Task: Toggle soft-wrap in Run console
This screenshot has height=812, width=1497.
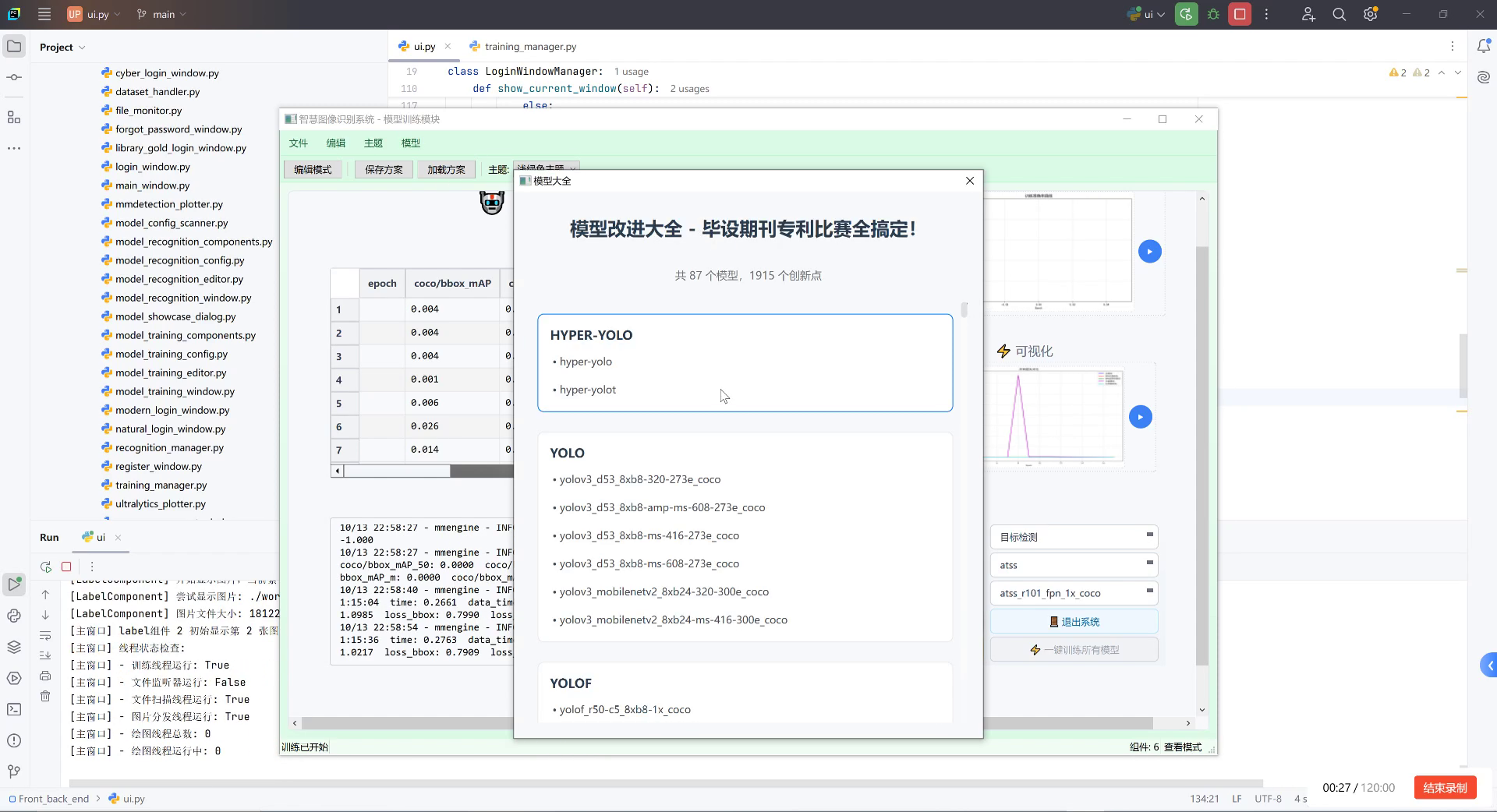Action: tap(45, 635)
